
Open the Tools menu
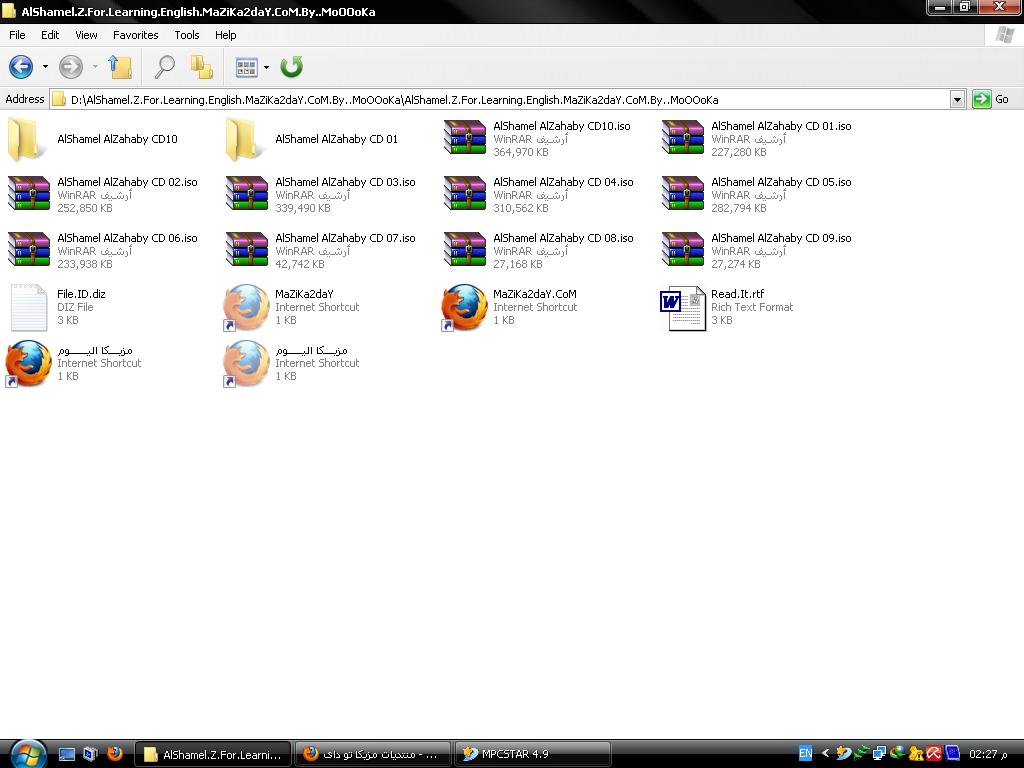pos(187,35)
